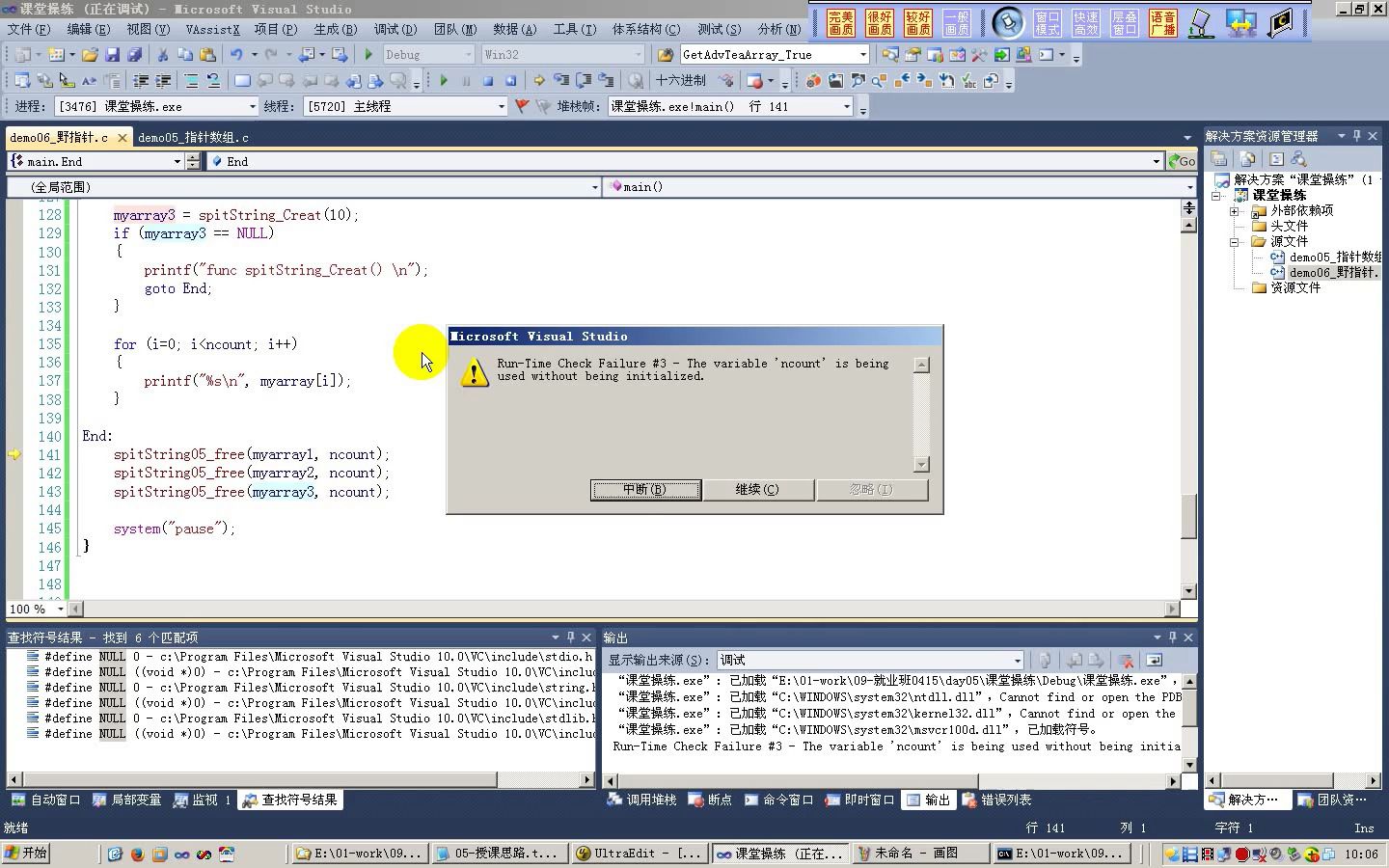Open the 进程 process dropdown
Image resolution: width=1389 pixels, height=868 pixels.
pos(253,107)
